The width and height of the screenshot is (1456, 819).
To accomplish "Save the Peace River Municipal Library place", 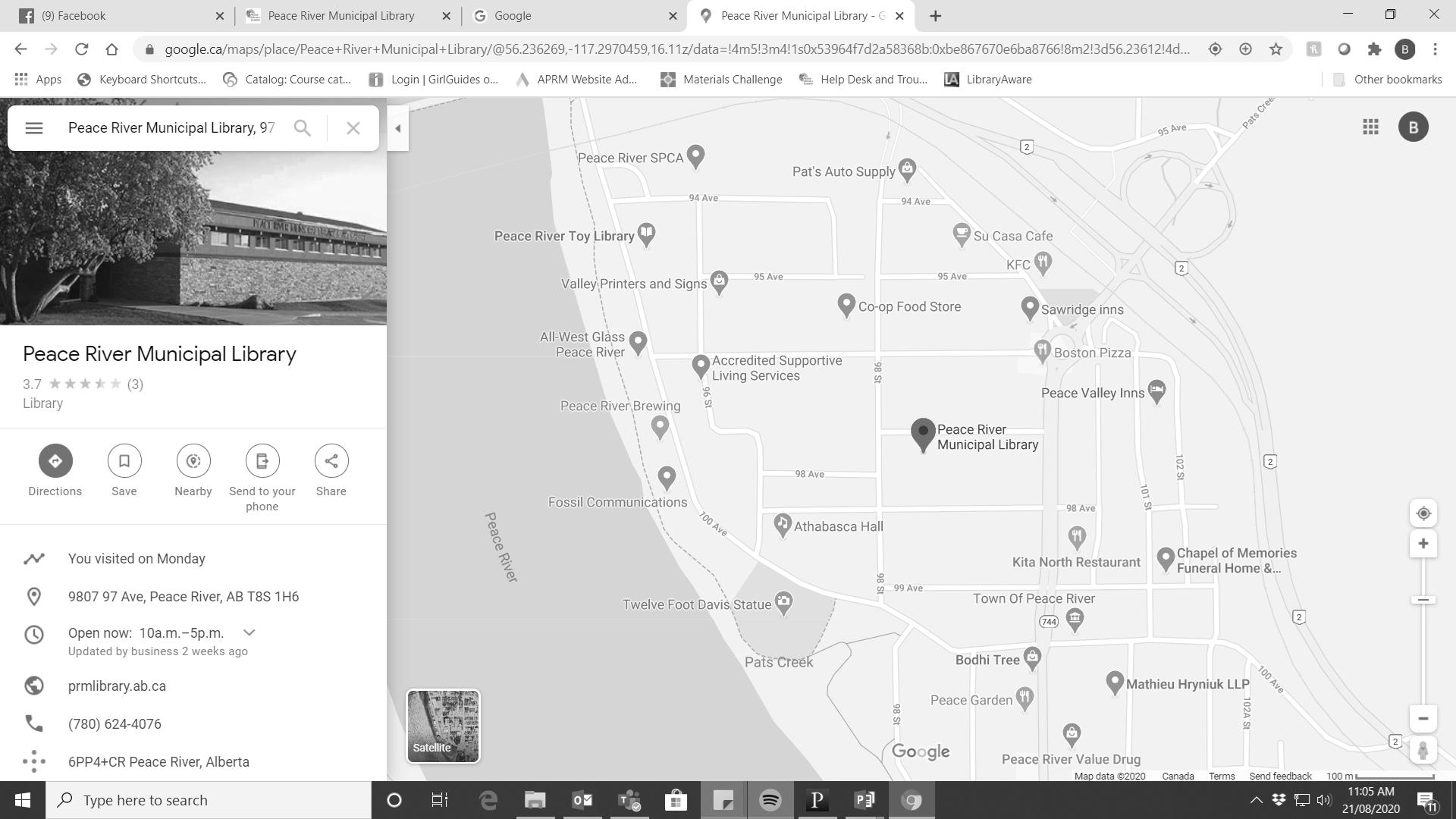I will 124,461.
